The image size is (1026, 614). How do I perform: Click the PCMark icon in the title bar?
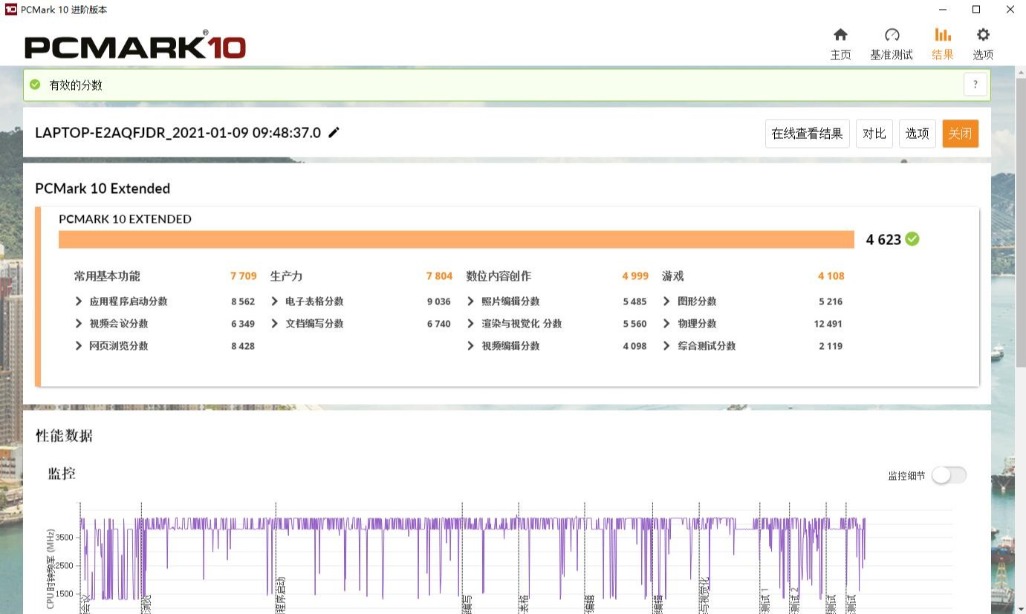[11, 9]
